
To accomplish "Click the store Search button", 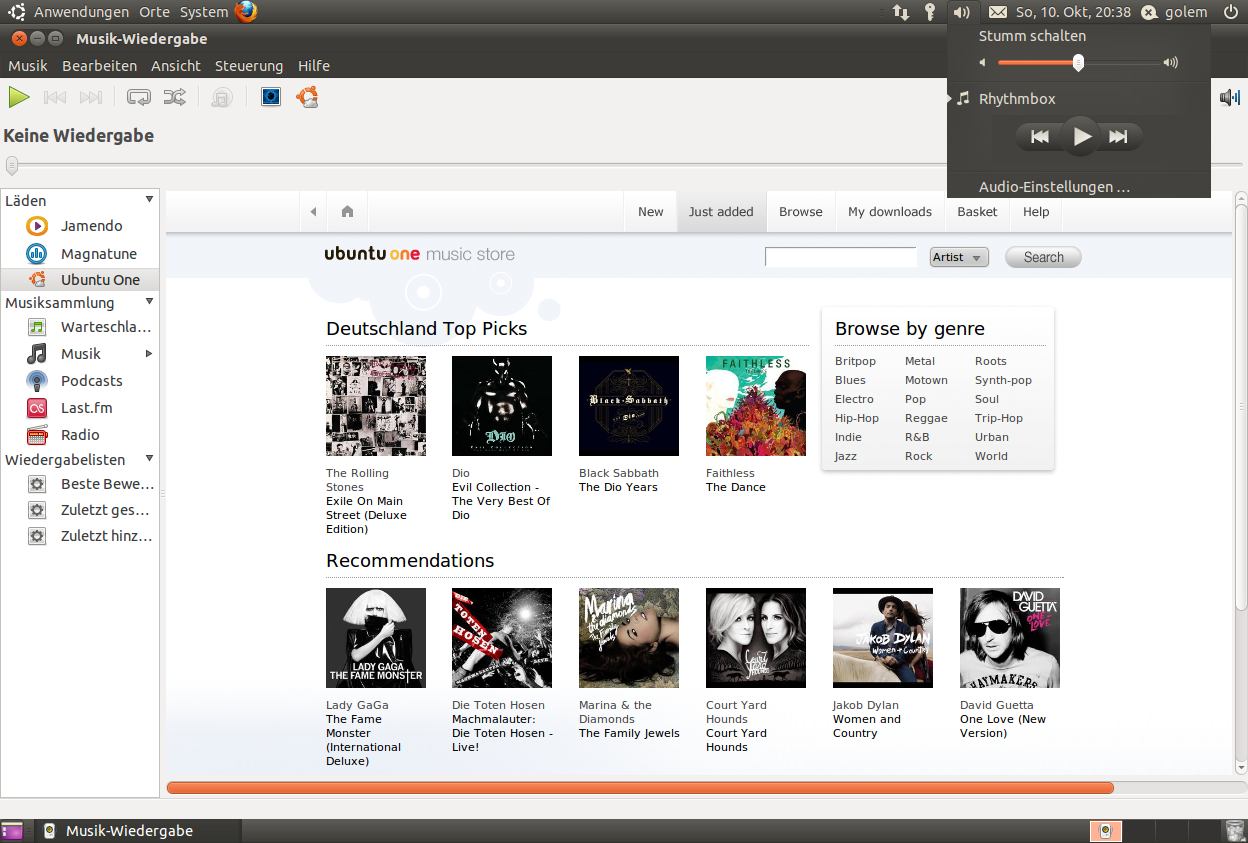I will tap(1043, 257).
